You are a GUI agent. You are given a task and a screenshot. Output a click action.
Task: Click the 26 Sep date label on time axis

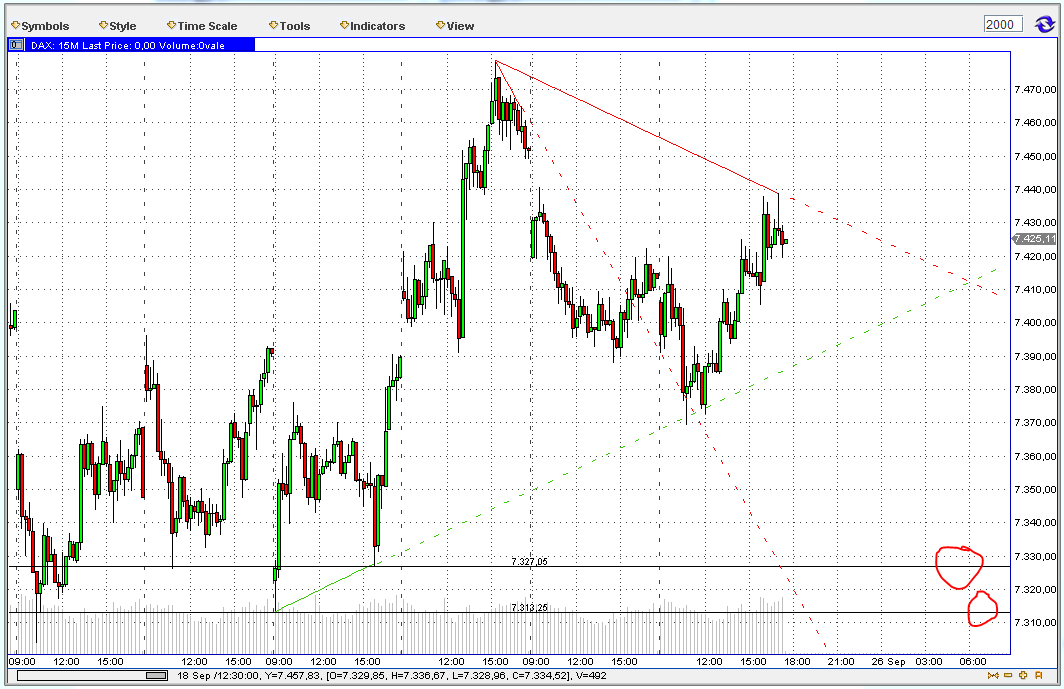click(x=888, y=661)
